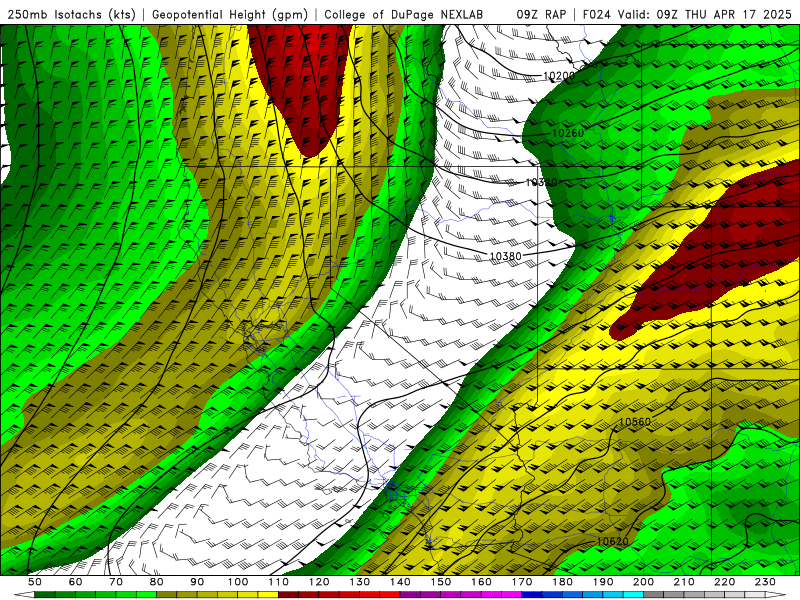The height and width of the screenshot is (600, 800).
Task: Click the 10380 height contour label
Action: pyautogui.click(x=506, y=256)
